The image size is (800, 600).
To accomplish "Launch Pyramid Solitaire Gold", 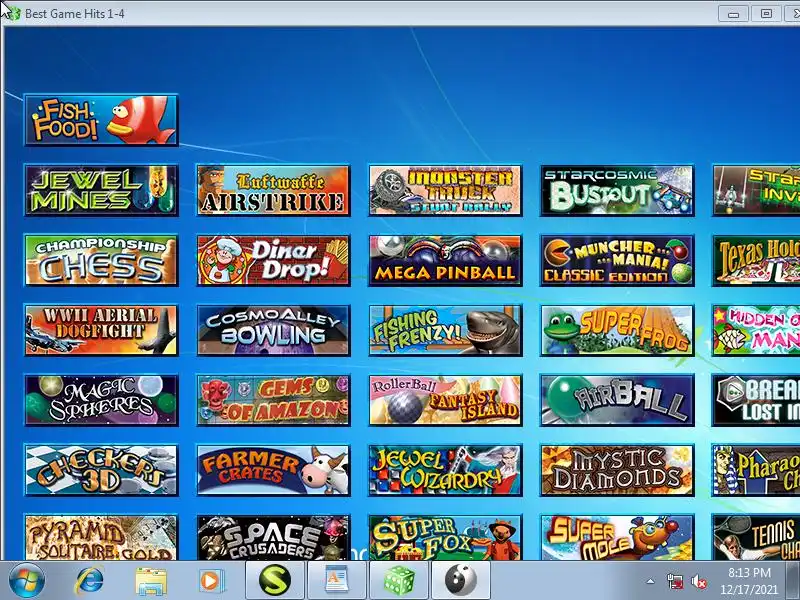I will pyautogui.click(x=101, y=537).
